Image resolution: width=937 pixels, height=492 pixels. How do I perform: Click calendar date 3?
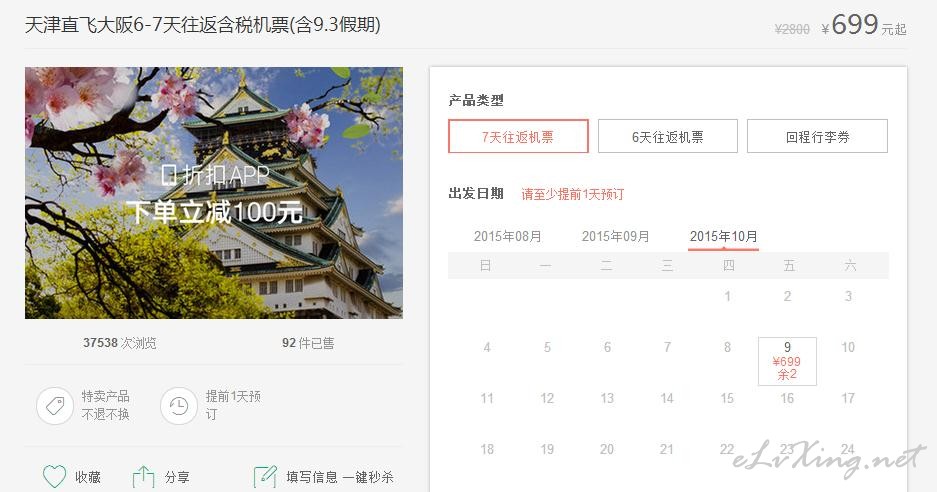coord(848,296)
